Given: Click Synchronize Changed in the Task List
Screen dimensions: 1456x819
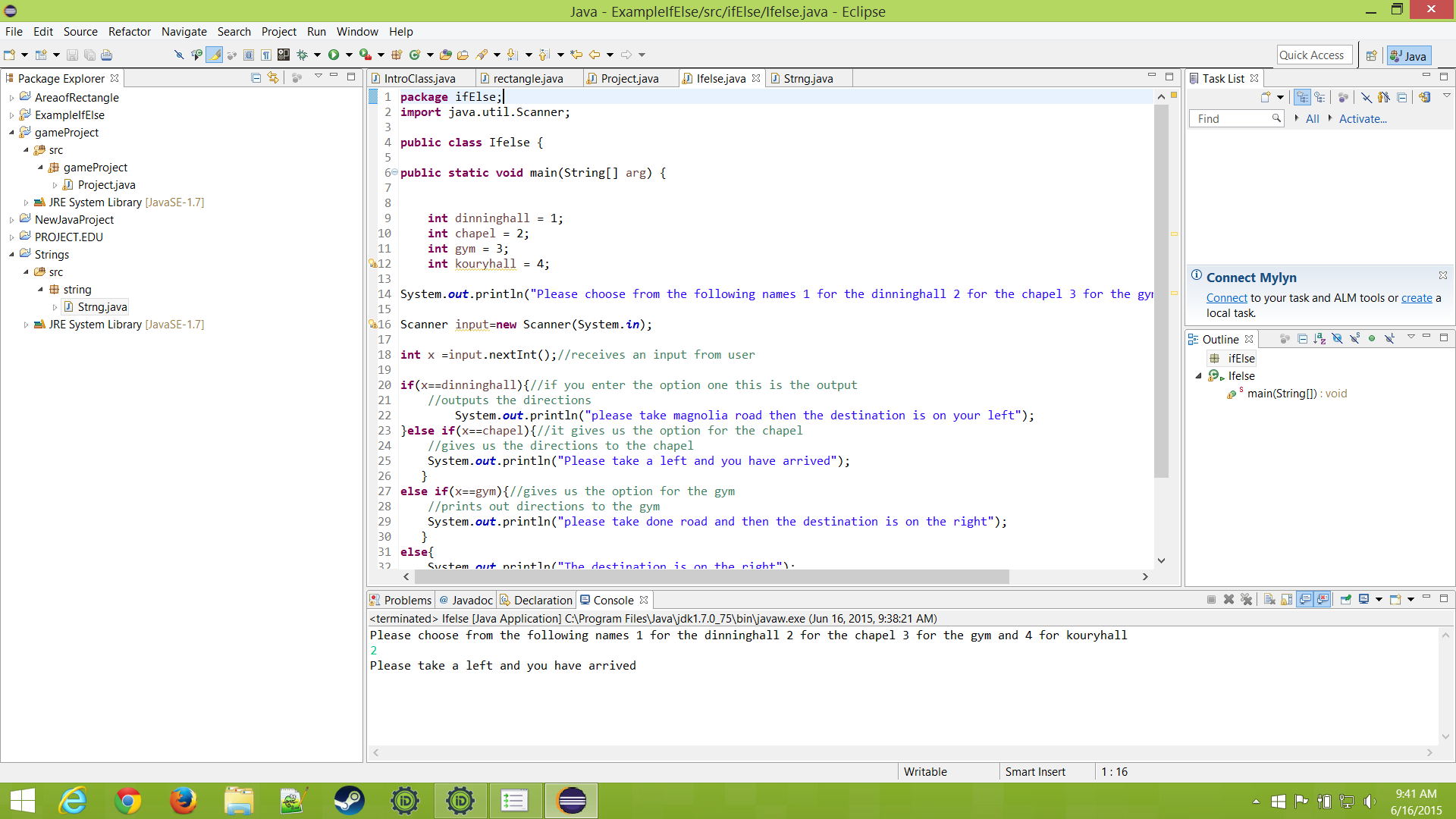Looking at the screenshot, I should point(1425,97).
